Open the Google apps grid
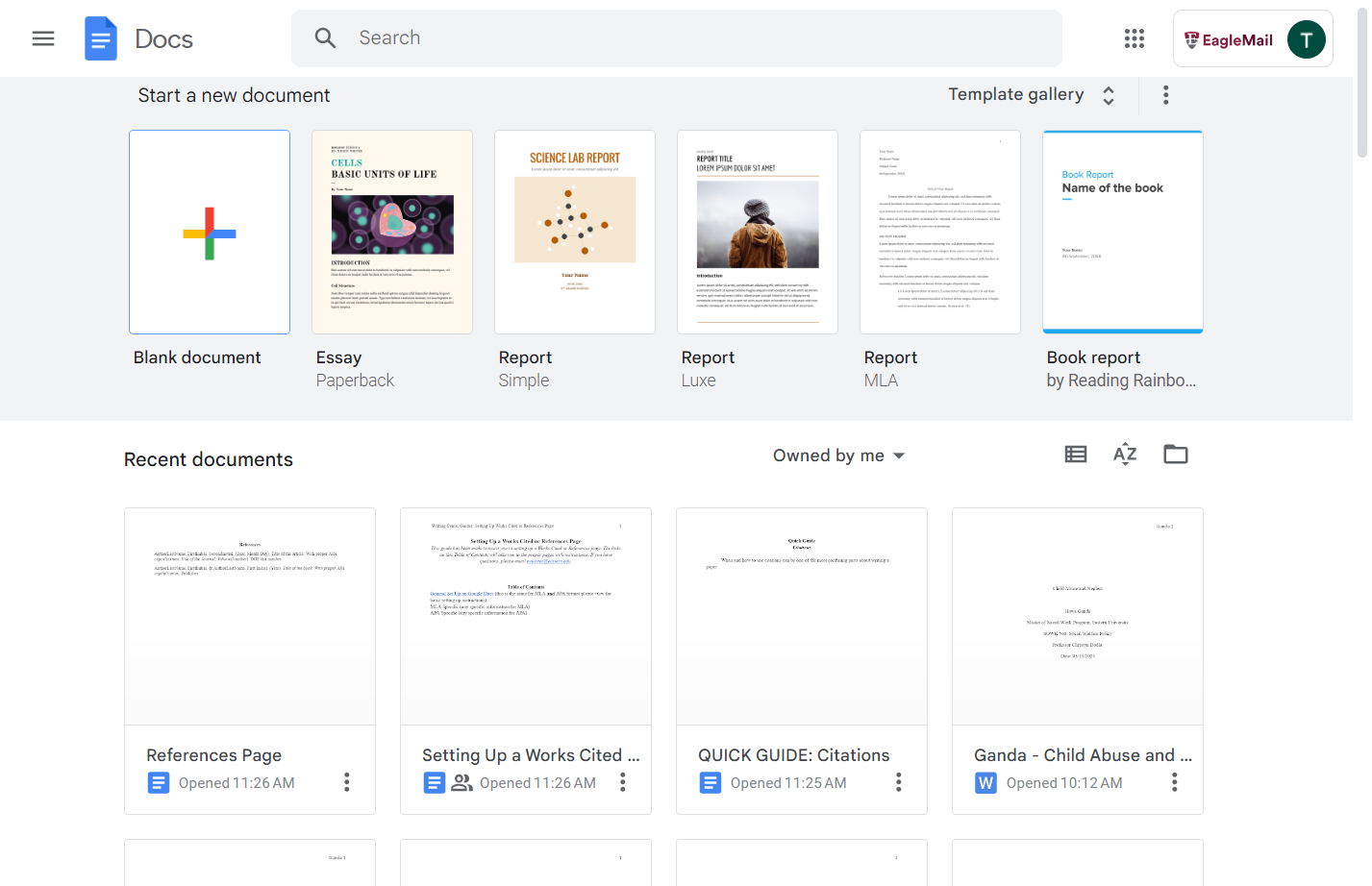This screenshot has height=886, width=1372. pyautogui.click(x=1135, y=38)
